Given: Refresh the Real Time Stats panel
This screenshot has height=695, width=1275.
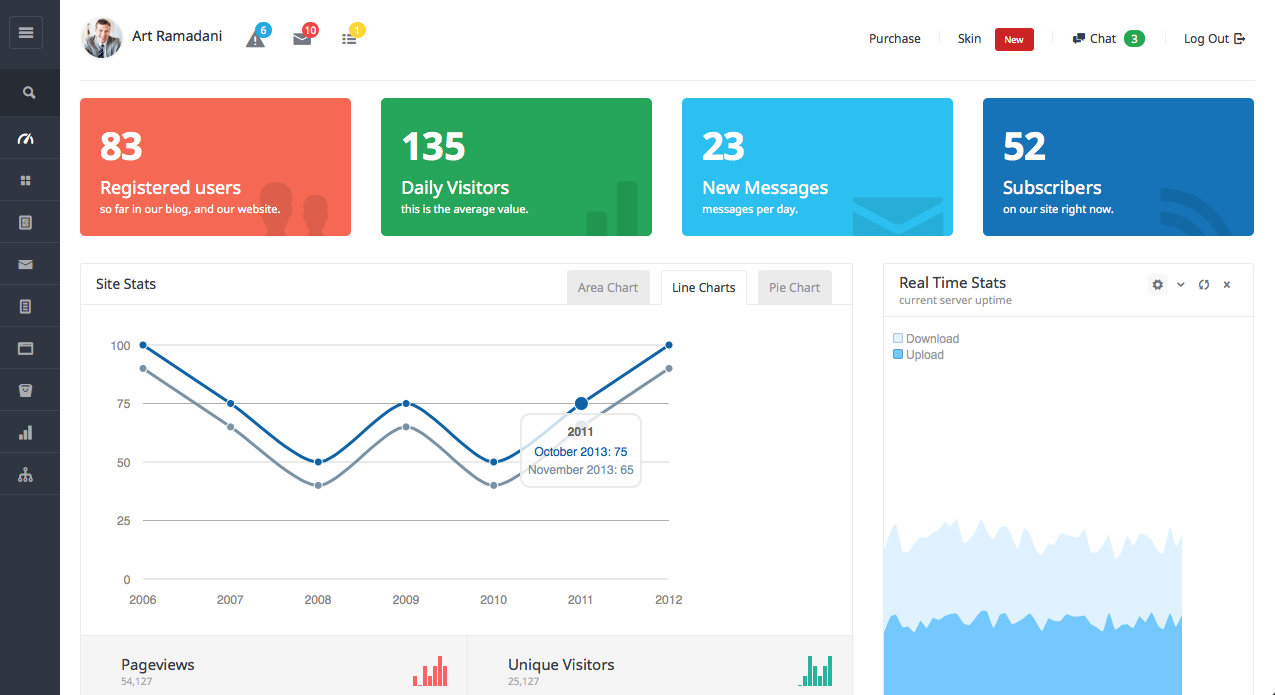Looking at the screenshot, I should click(x=1204, y=285).
